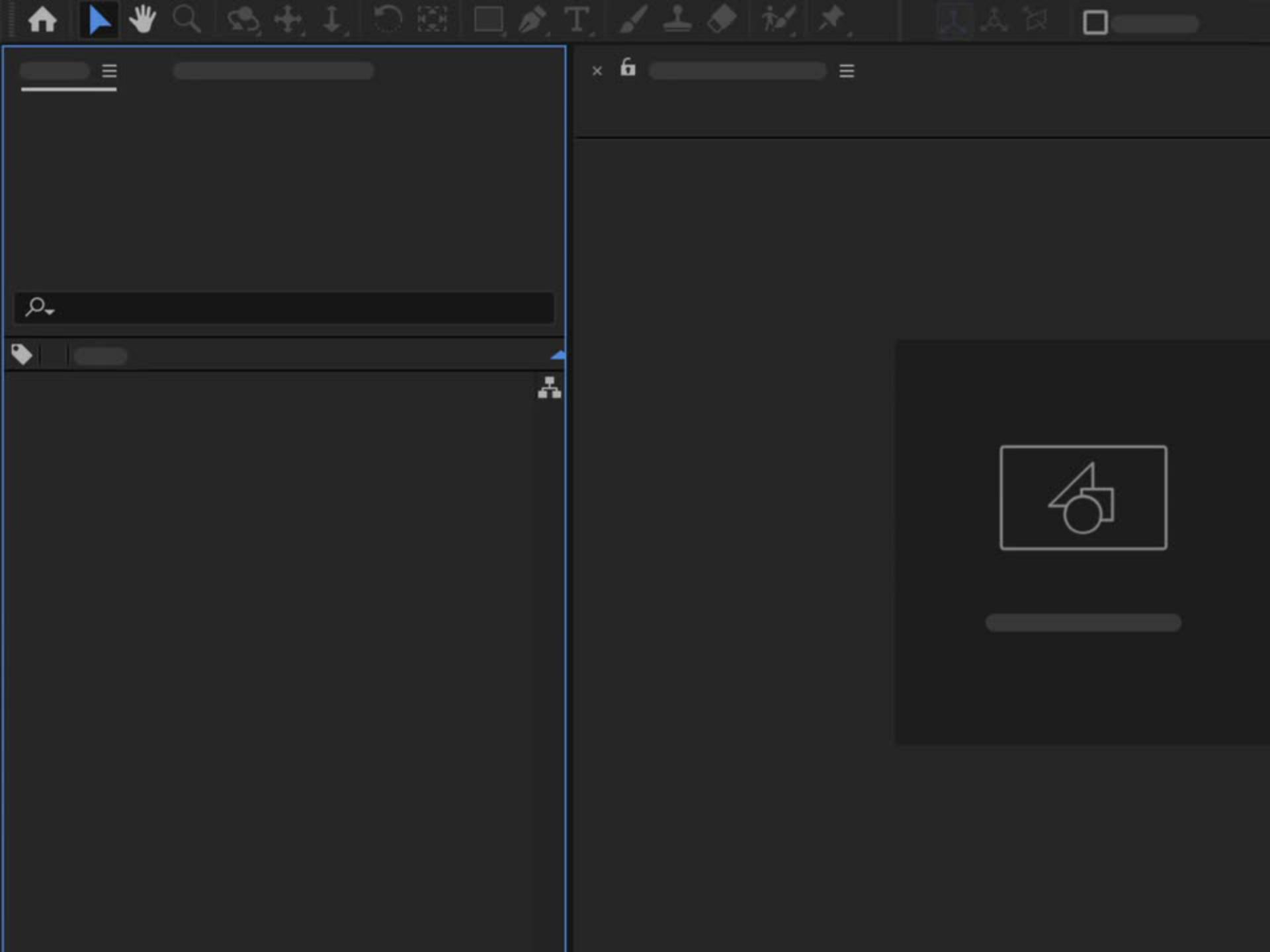Image resolution: width=1270 pixels, height=952 pixels.
Task: Select the Zoom magnifier tool
Action: coord(186,20)
